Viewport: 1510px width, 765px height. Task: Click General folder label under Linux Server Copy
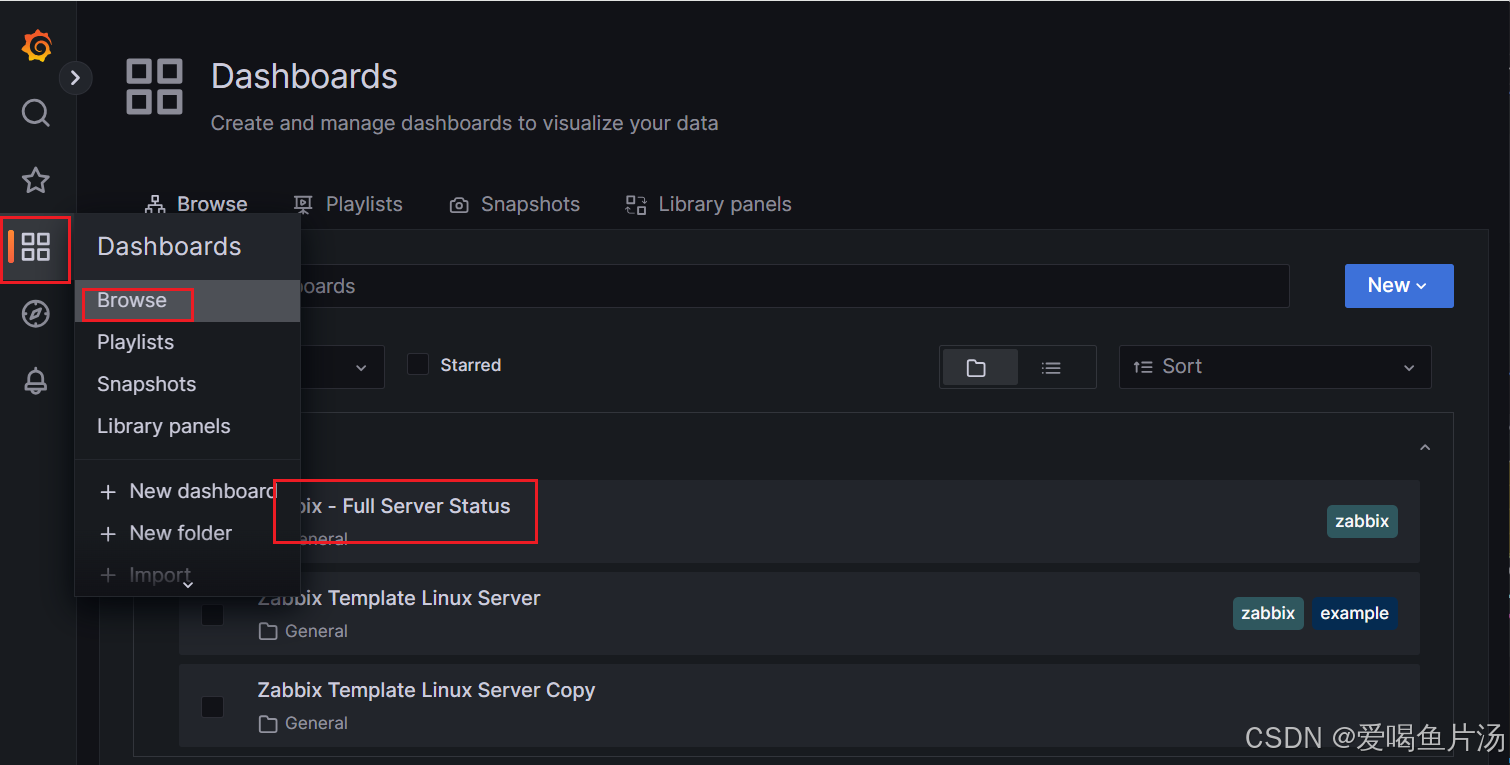coord(316,723)
